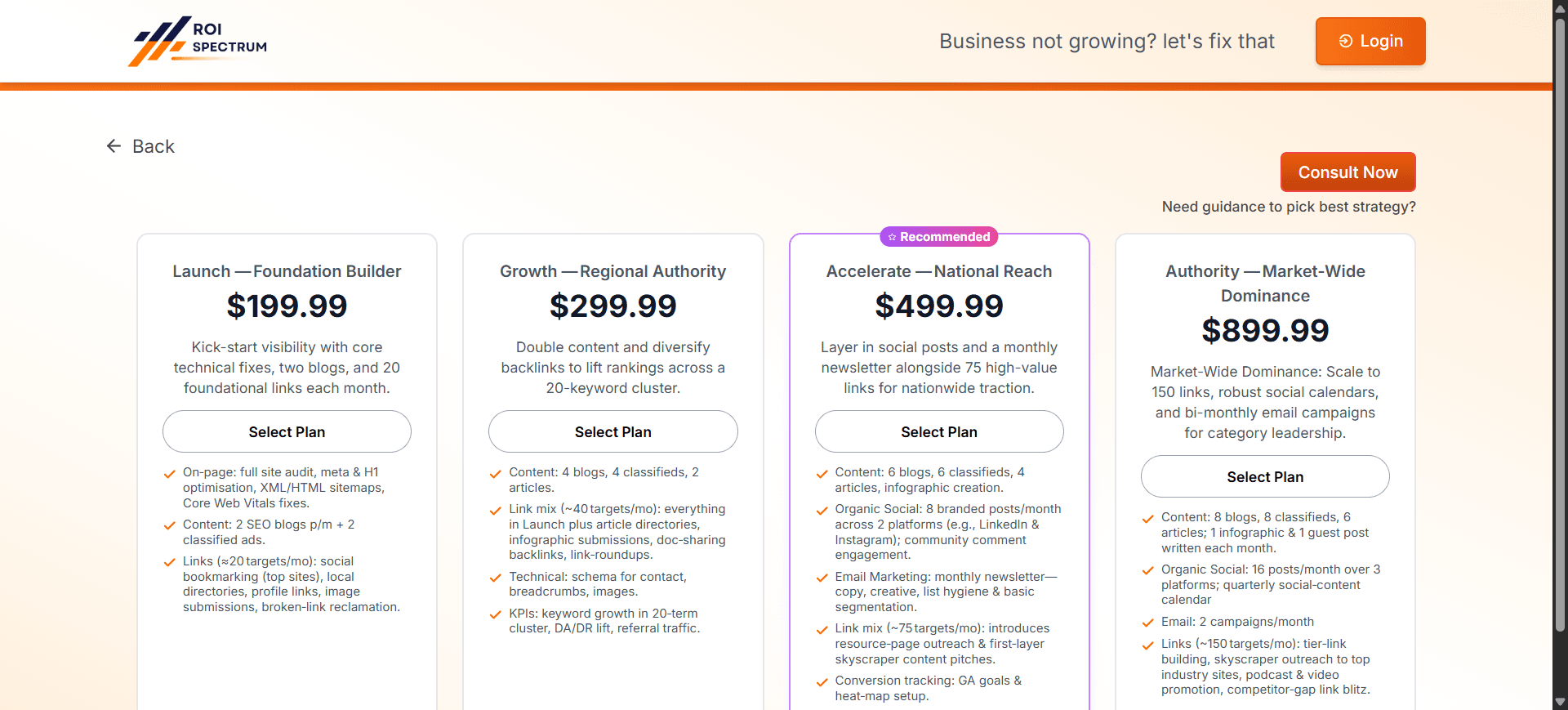Click checkmark beside KPIs keyword growth item
Image resolution: width=1568 pixels, height=710 pixels.
(x=496, y=615)
